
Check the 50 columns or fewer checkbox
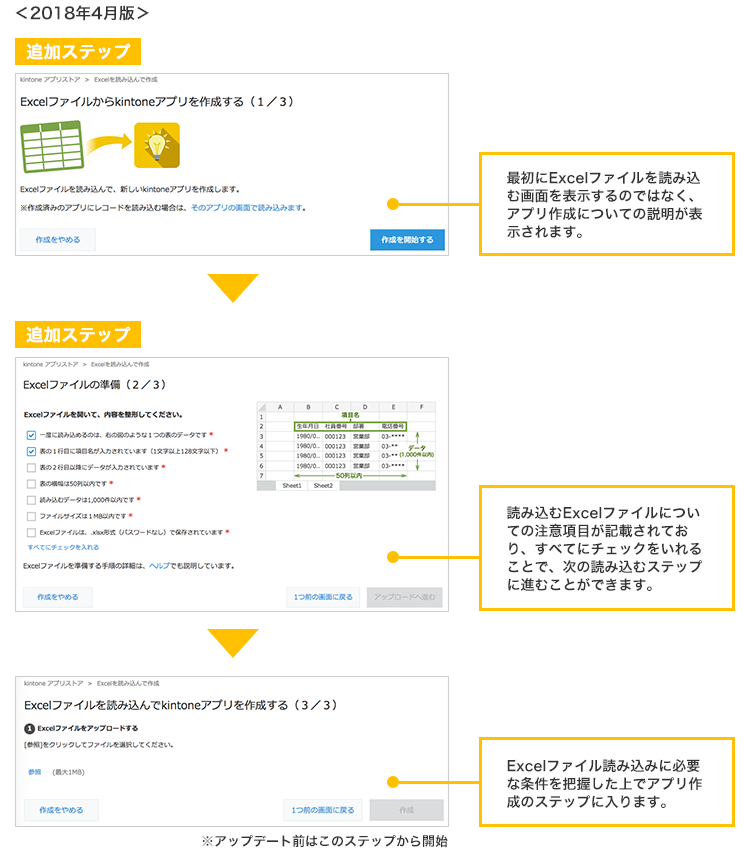(31, 483)
